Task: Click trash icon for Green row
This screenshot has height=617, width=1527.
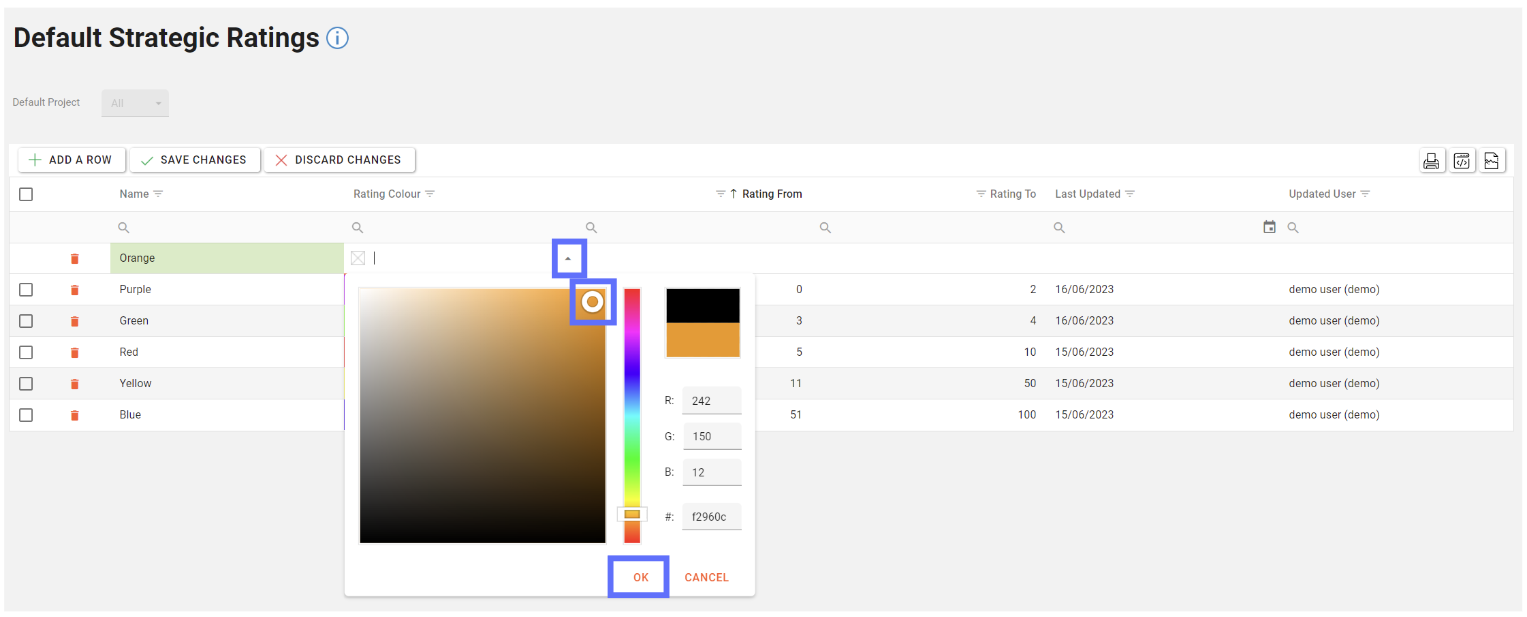Action: pos(74,321)
